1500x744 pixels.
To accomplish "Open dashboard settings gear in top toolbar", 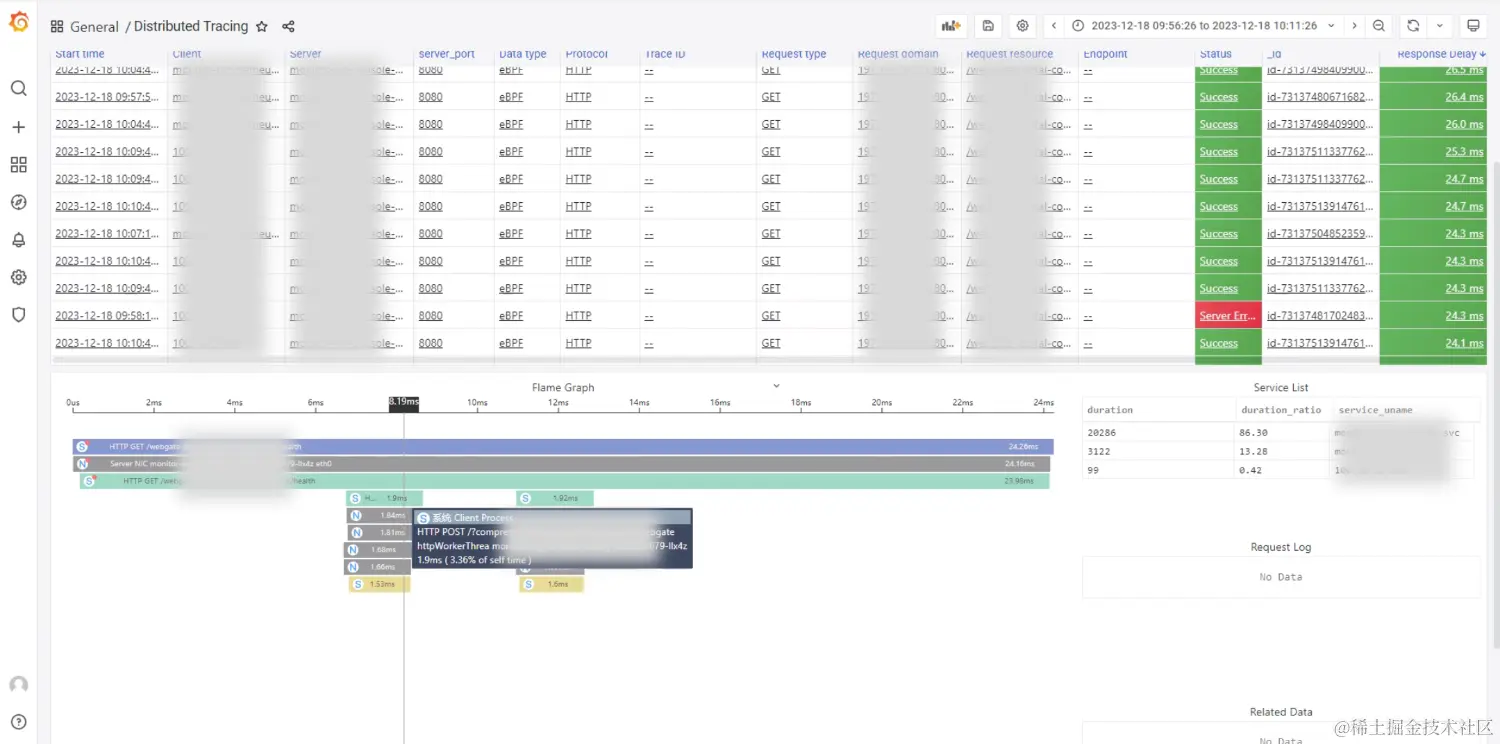I will [1022, 25].
